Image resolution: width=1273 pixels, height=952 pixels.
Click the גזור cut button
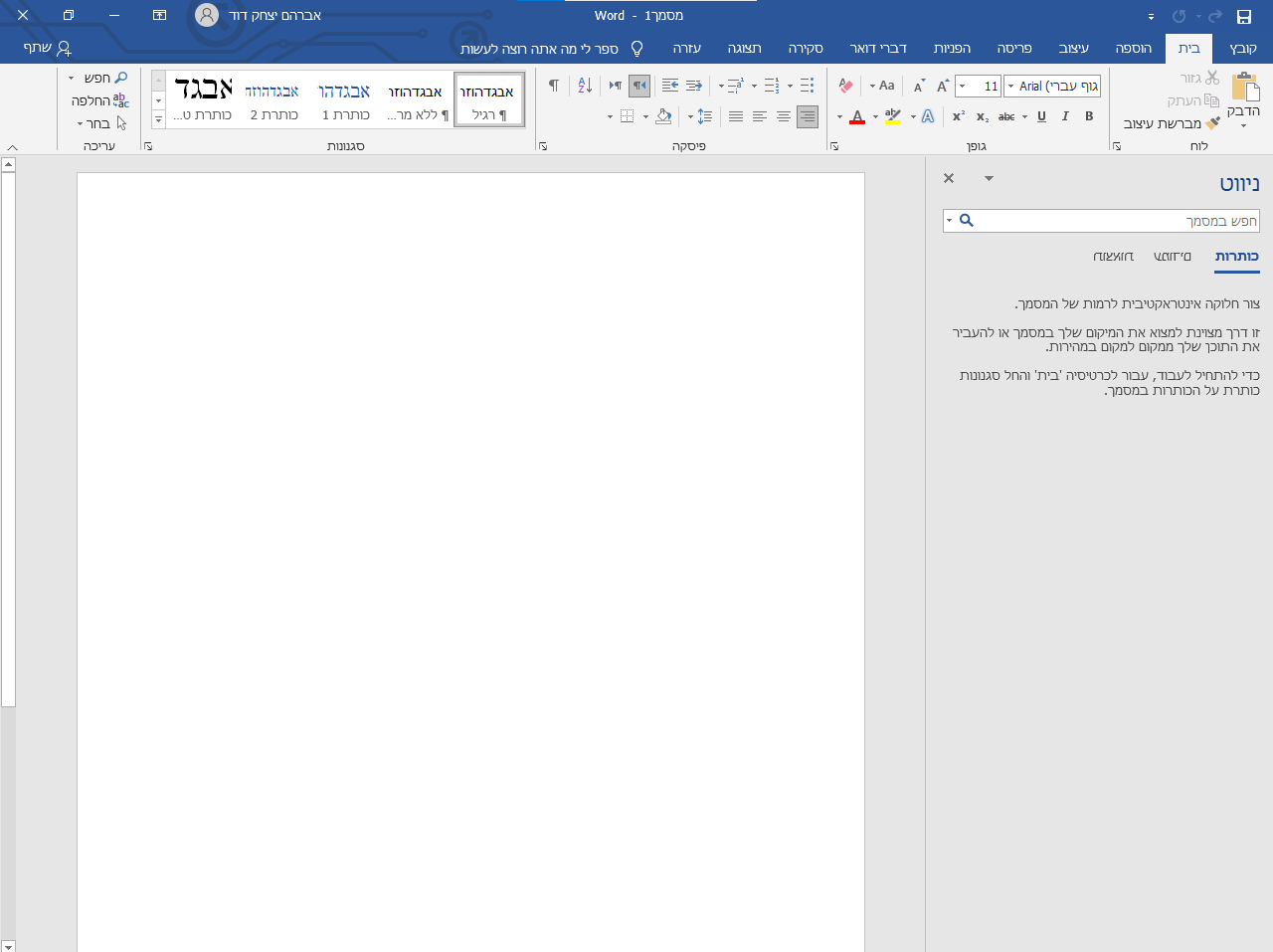1199,78
